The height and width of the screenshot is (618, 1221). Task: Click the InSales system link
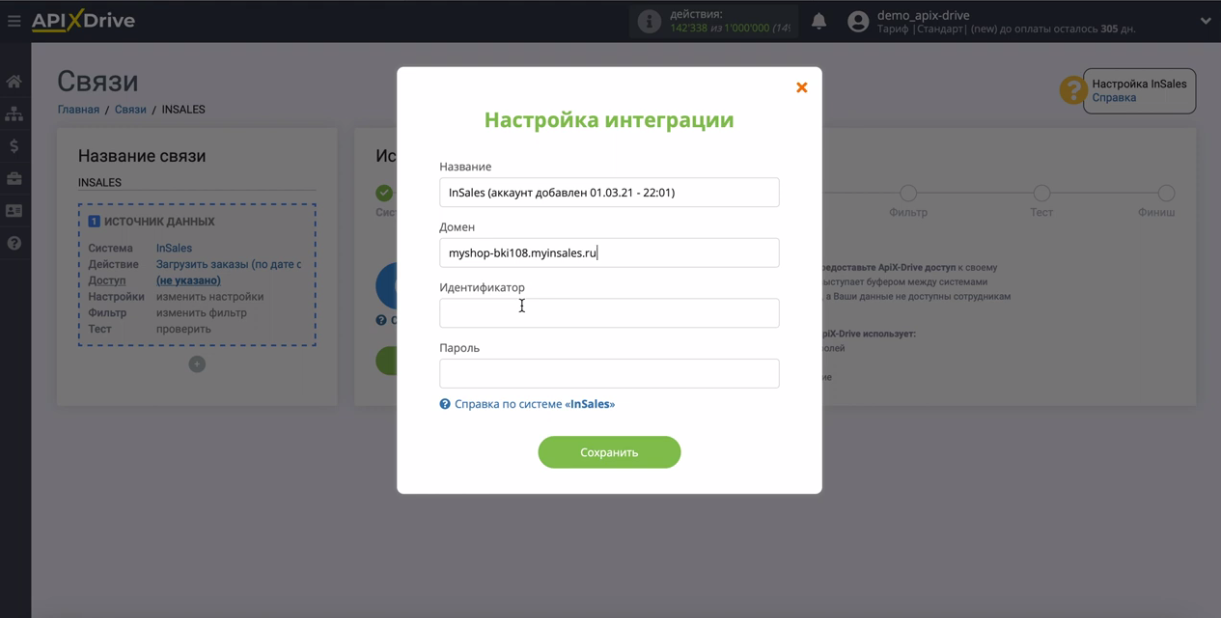tap(174, 248)
